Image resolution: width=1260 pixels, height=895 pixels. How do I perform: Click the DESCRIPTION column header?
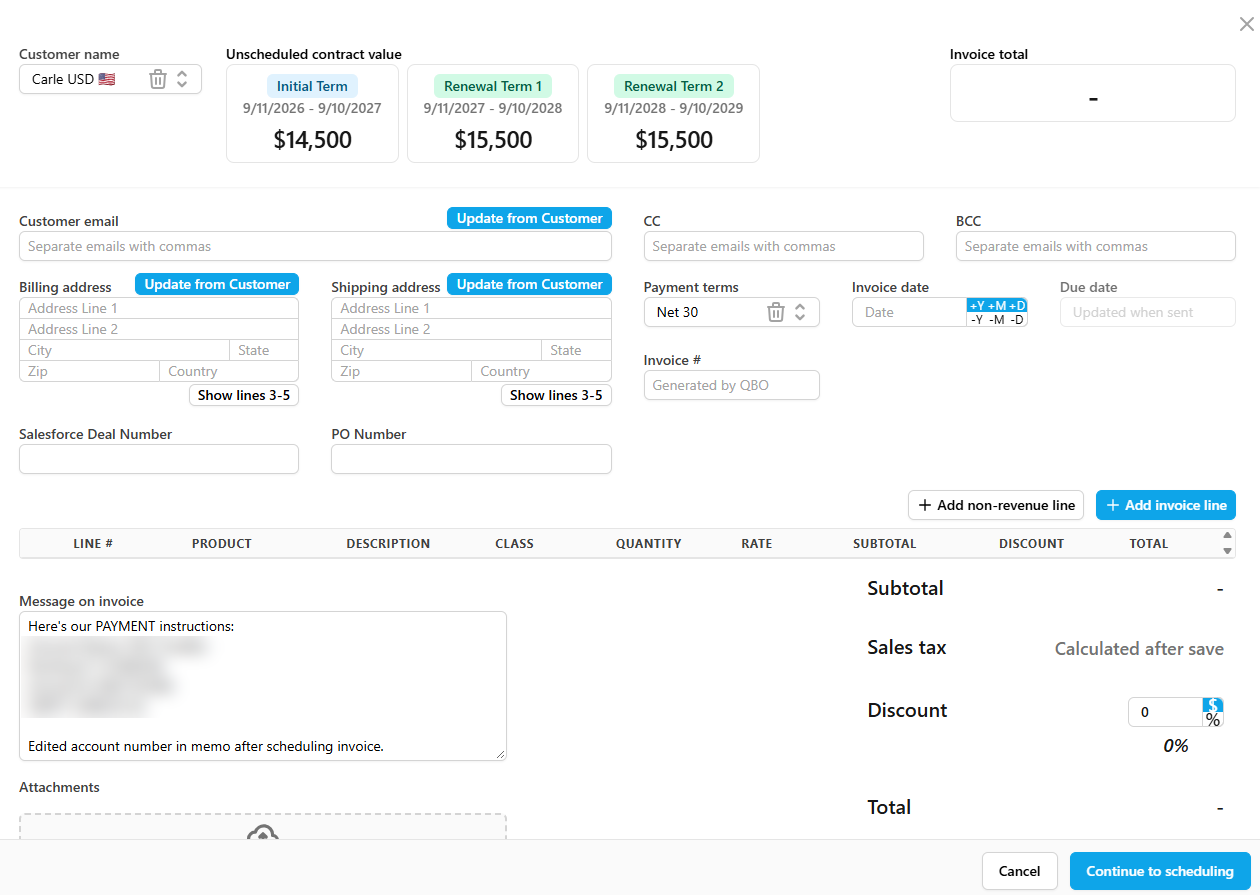tap(388, 544)
